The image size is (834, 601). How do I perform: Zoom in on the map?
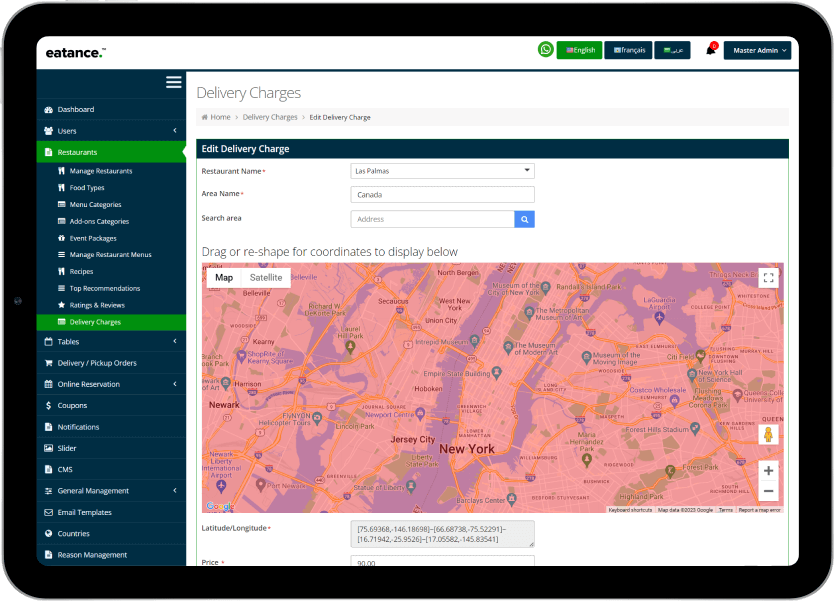pos(768,471)
